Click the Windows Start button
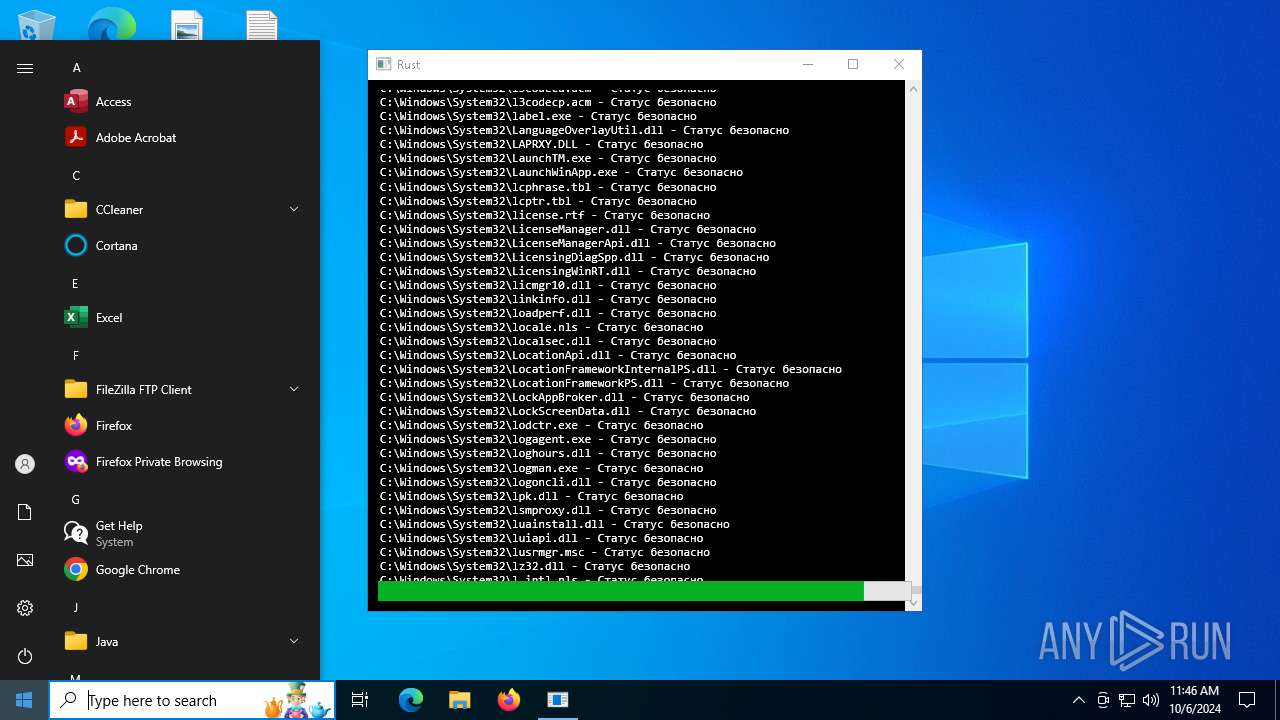 [x=24, y=700]
